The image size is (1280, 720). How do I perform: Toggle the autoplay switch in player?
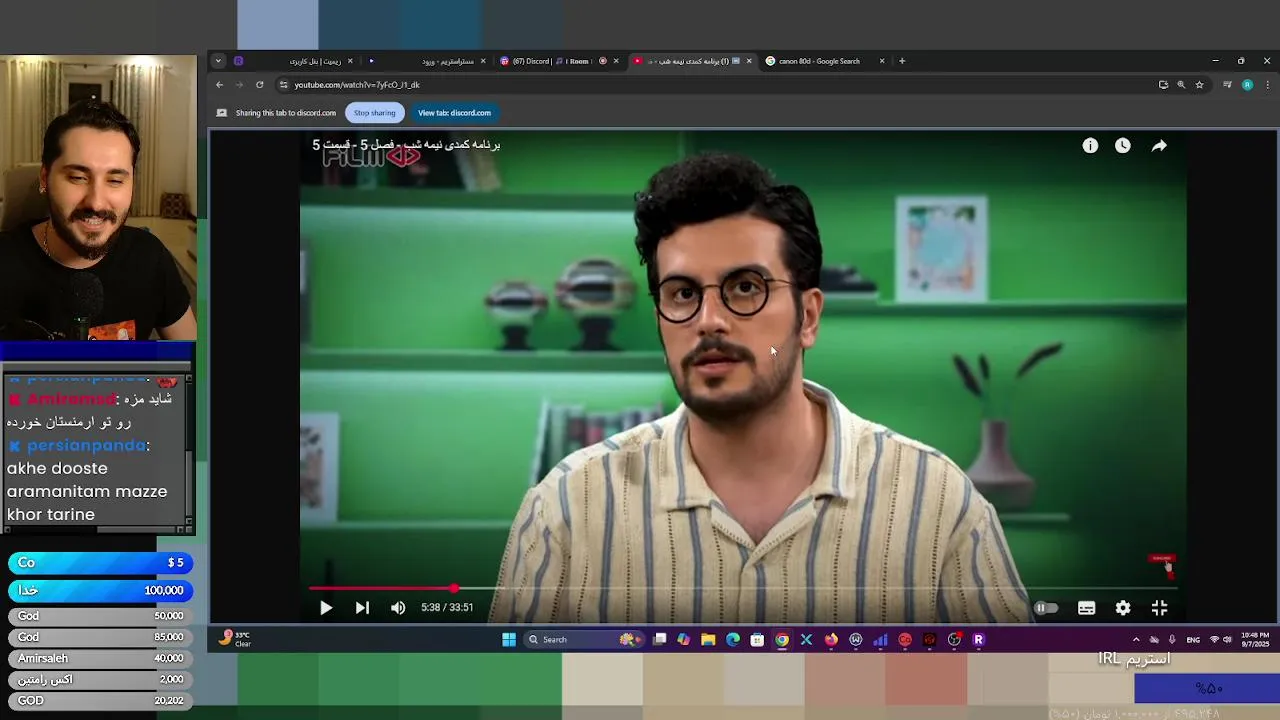[x=1046, y=607]
